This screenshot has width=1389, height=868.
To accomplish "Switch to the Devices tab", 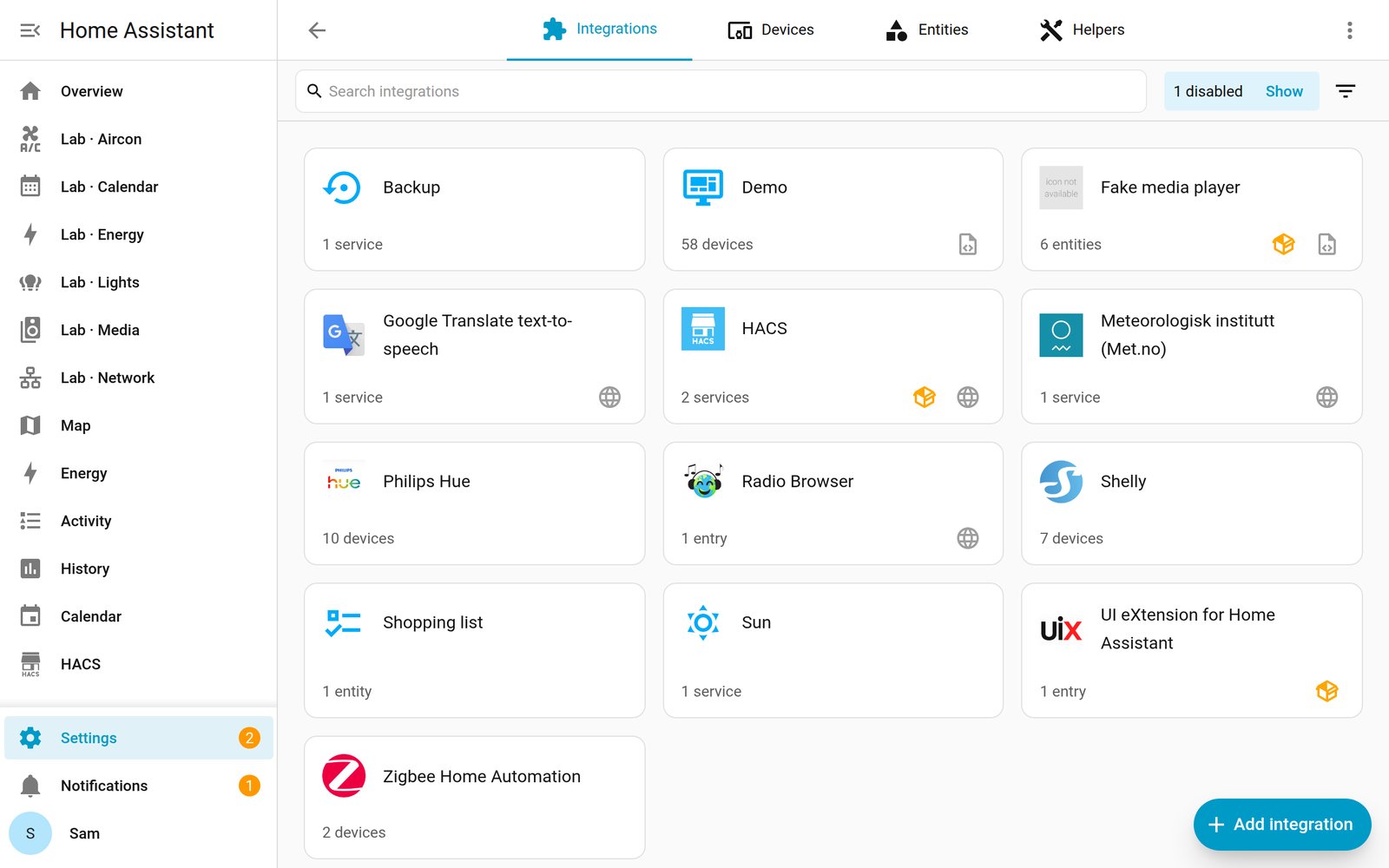I will point(770,30).
